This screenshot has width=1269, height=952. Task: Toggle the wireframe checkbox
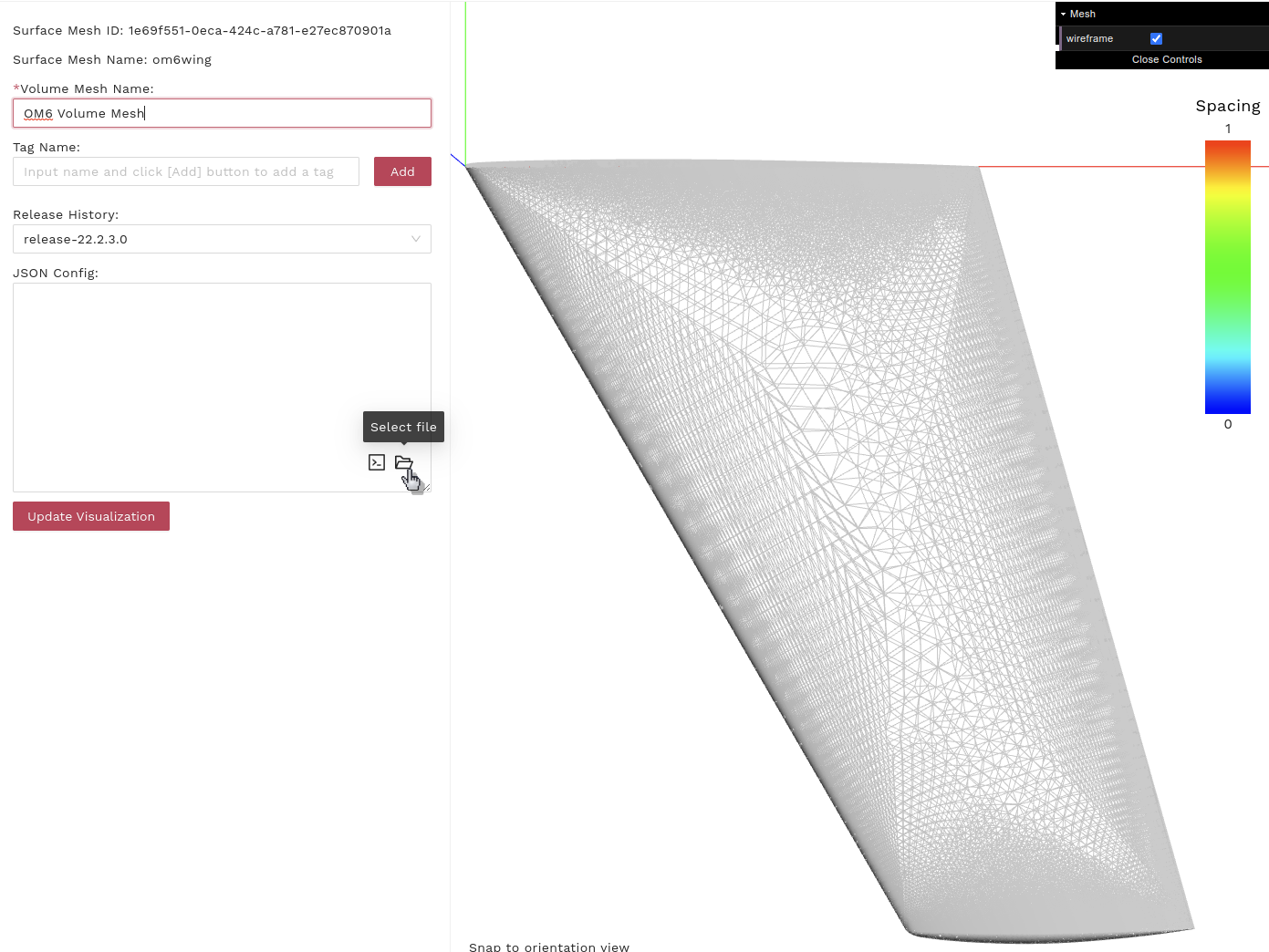coord(1156,38)
